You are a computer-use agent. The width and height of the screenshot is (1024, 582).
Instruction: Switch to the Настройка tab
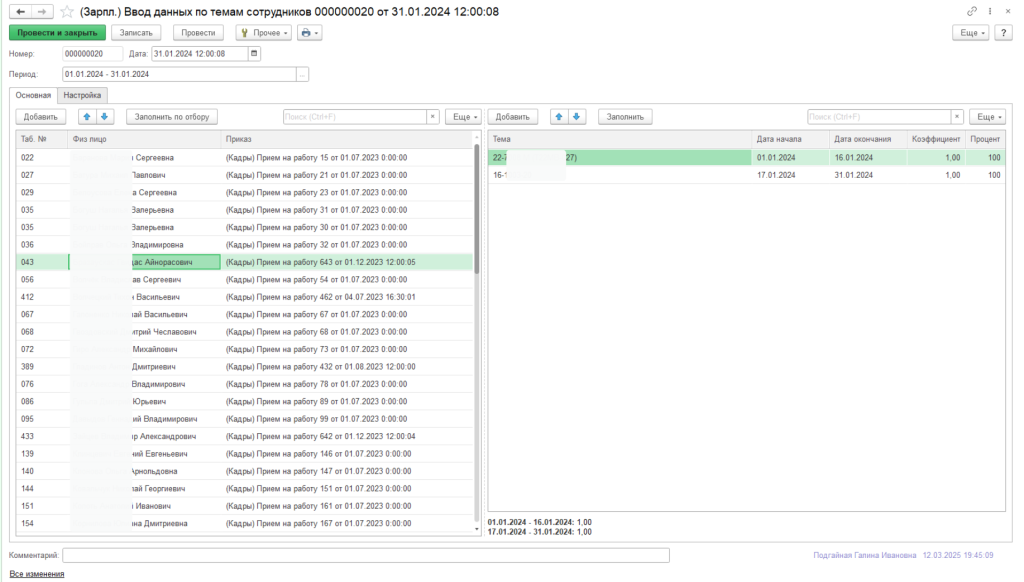(82, 96)
